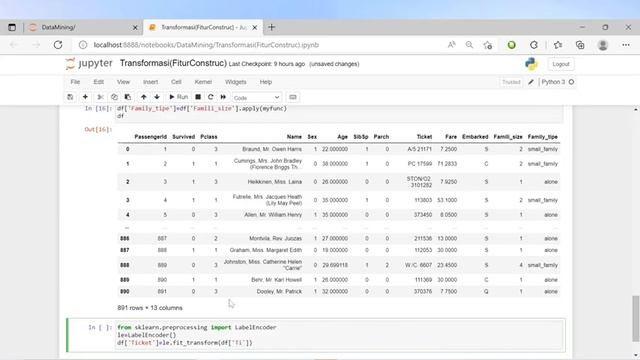The image size is (640, 360).
Task: Move selected cell up arrow
Action: coord(143,97)
